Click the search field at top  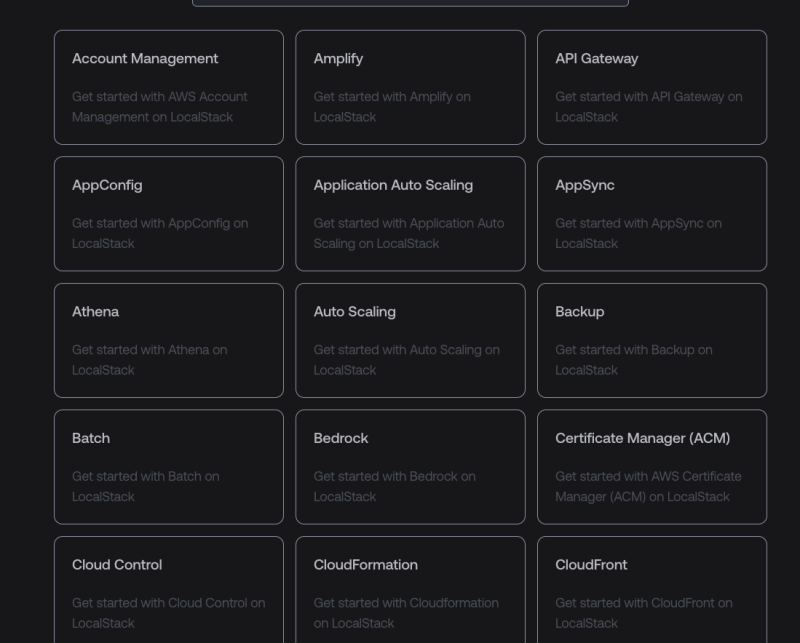point(410,3)
